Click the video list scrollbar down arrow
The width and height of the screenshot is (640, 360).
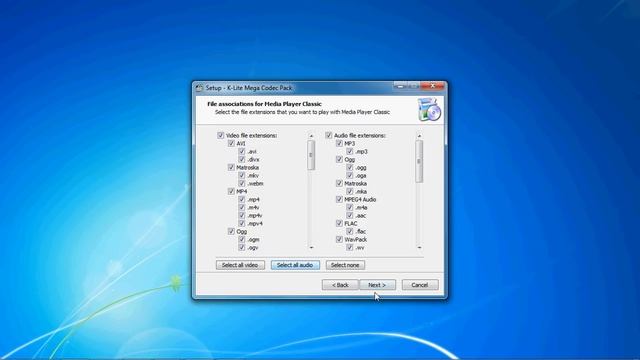pos(311,247)
